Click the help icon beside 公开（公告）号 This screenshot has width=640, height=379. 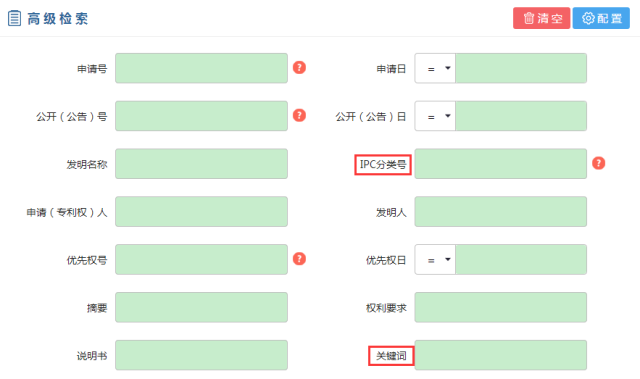(x=299, y=115)
